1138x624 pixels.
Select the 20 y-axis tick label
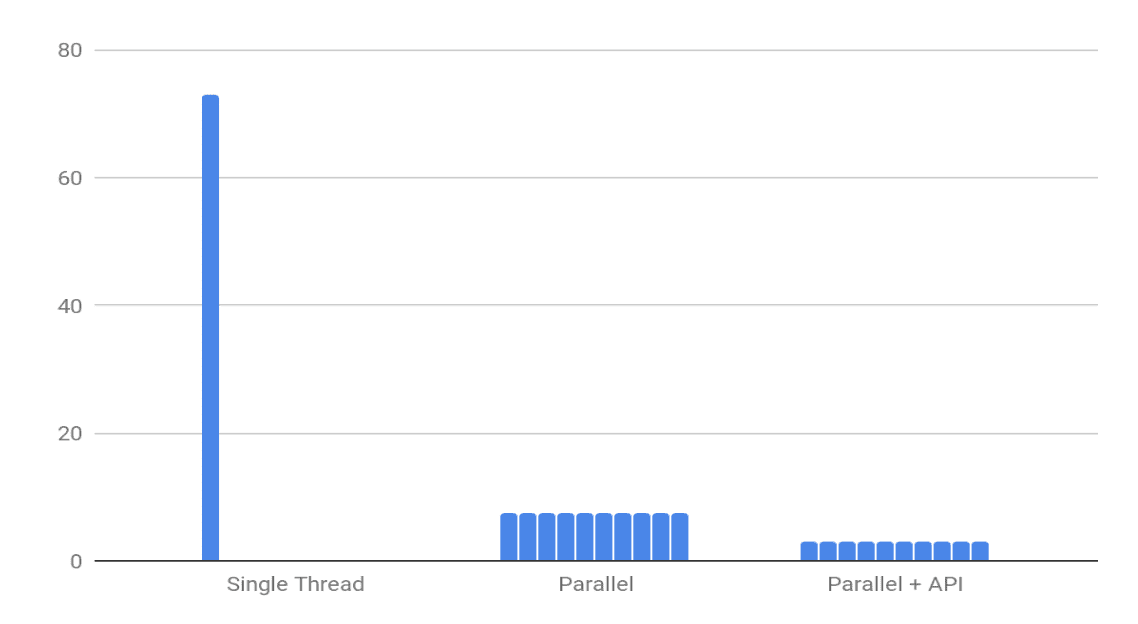(70, 434)
